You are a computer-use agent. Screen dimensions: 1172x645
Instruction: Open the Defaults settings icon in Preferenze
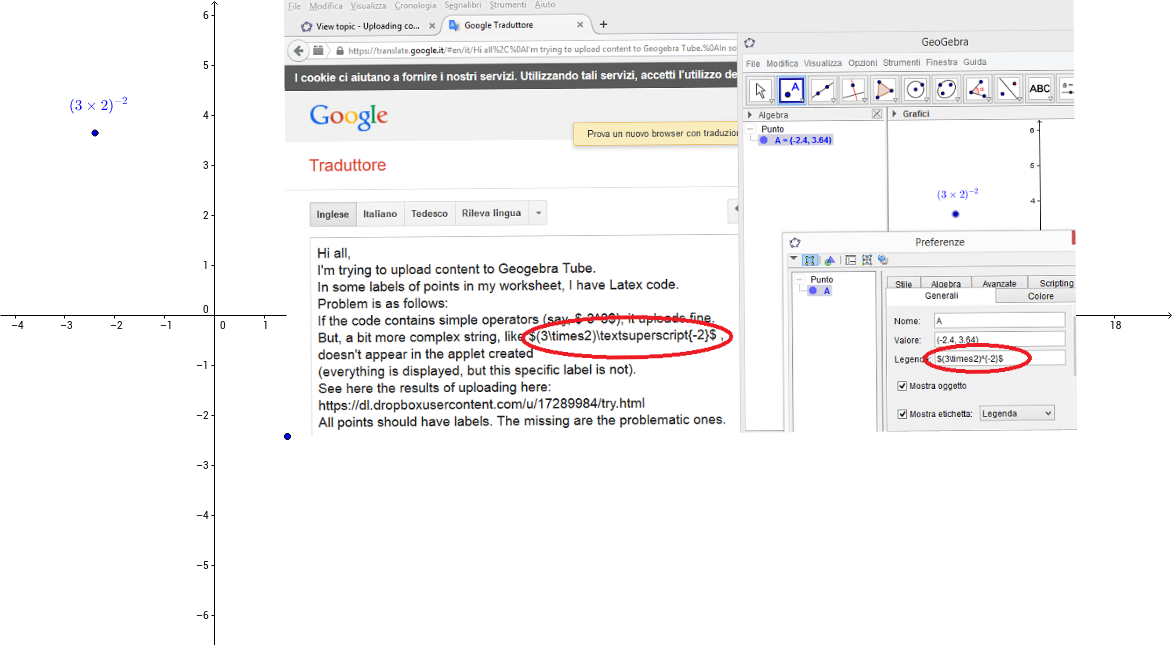click(x=867, y=260)
